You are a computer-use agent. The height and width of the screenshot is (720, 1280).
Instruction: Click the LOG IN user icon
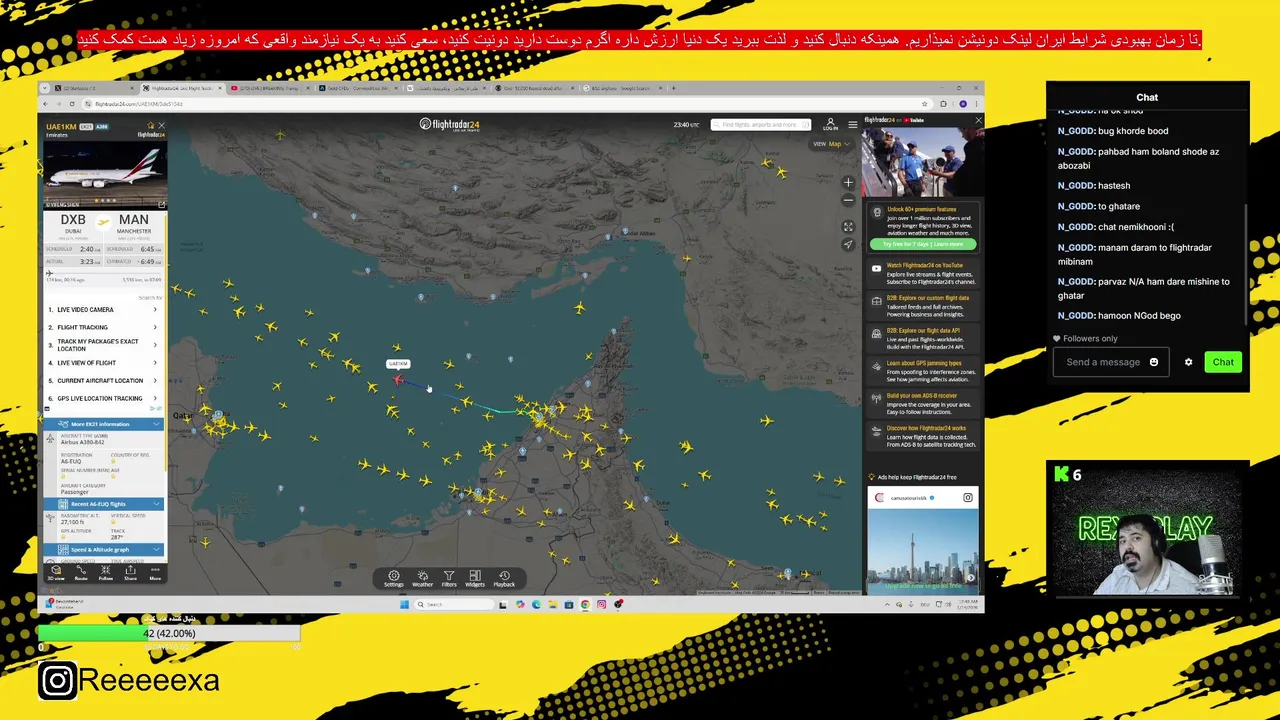[x=830, y=124]
